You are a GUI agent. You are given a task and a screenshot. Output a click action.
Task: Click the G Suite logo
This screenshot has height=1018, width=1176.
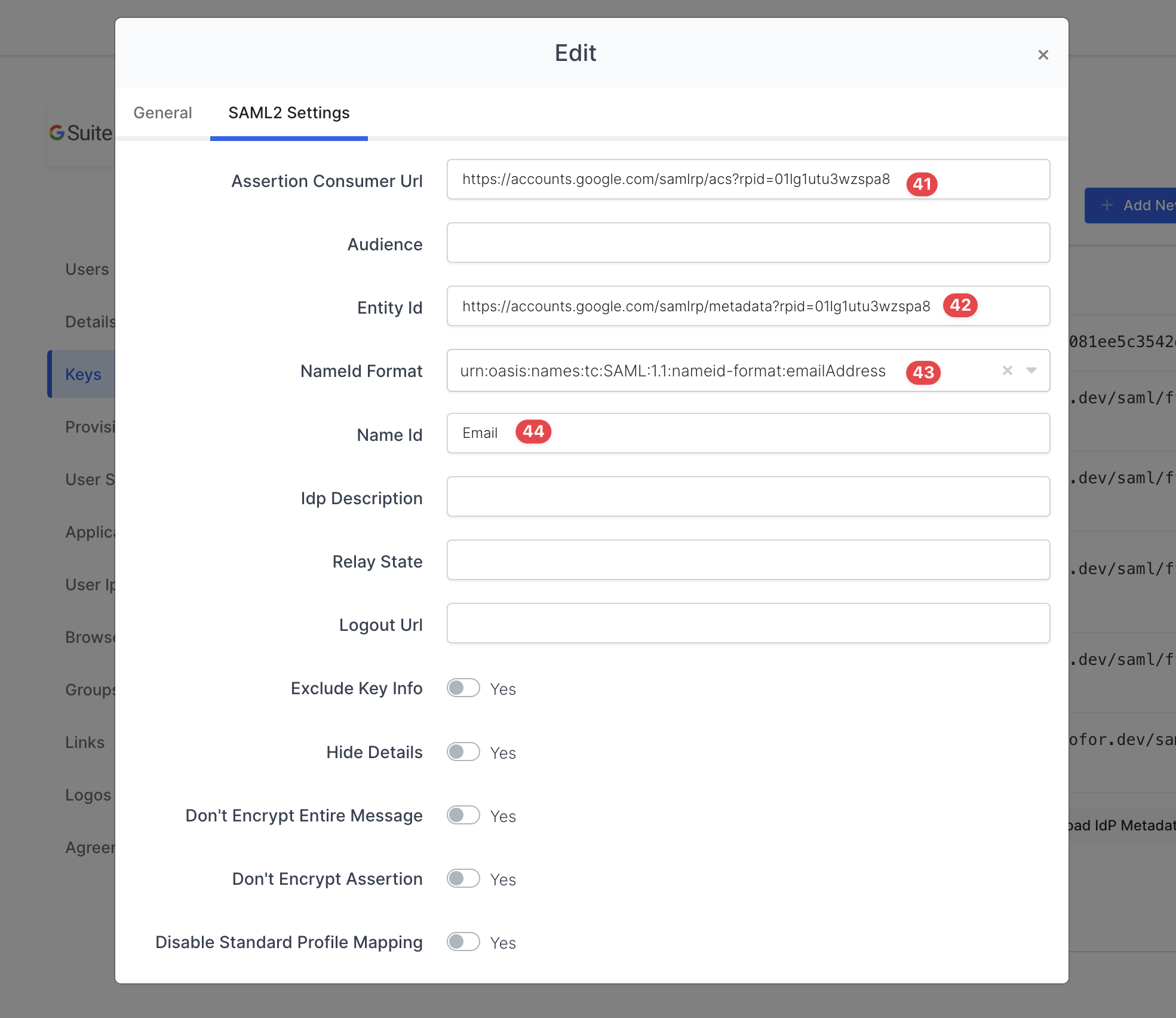pyautogui.click(x=81, y=133)
